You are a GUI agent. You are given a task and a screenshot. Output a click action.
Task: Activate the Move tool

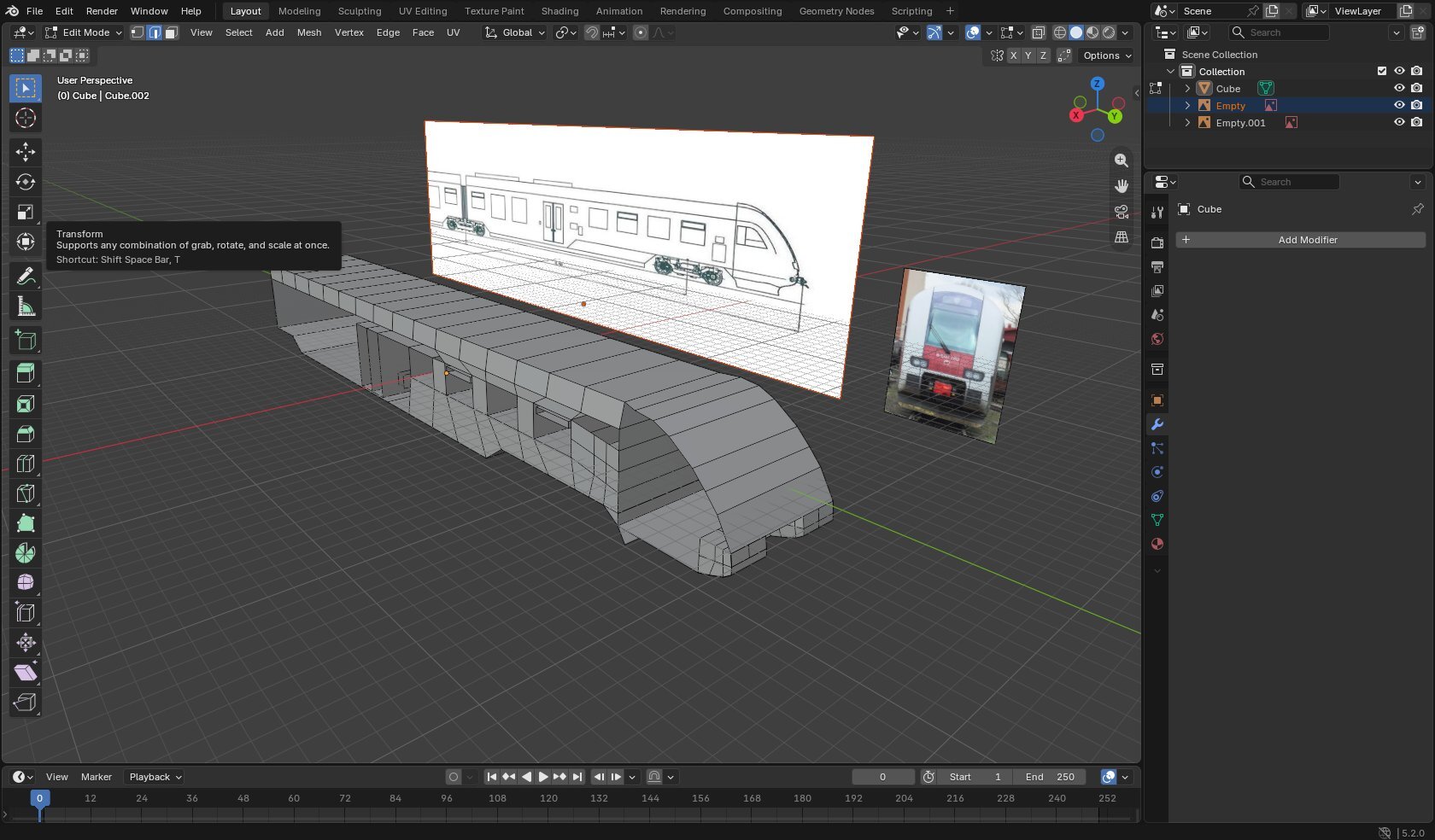26,152
